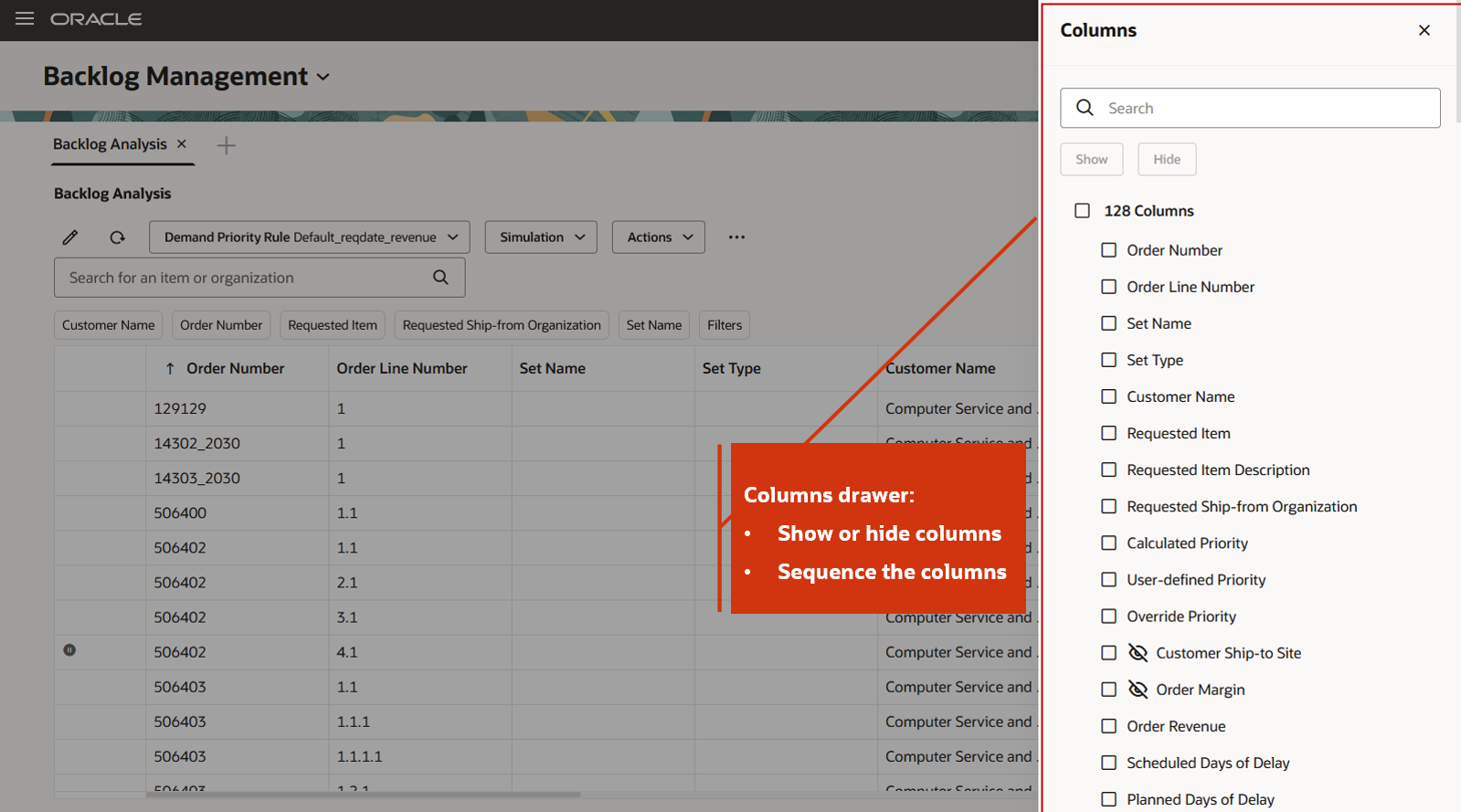
Task: Click the refresh icon in toolbar
Action: click(x=117, y=237)
